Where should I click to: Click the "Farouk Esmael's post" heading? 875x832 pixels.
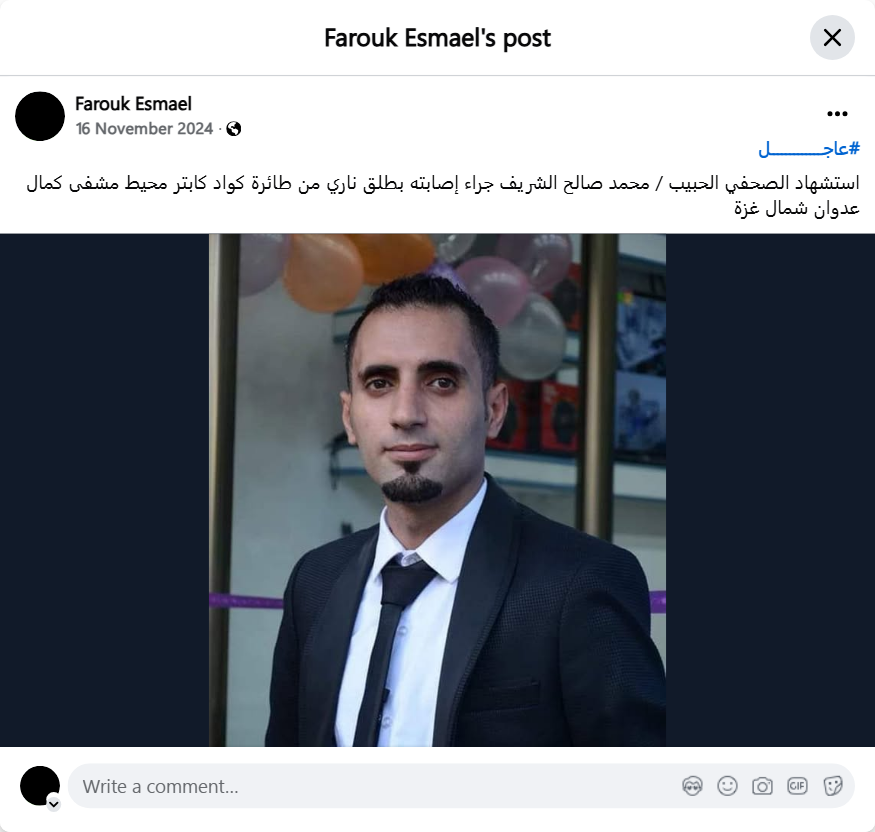[x=437, y=38]
